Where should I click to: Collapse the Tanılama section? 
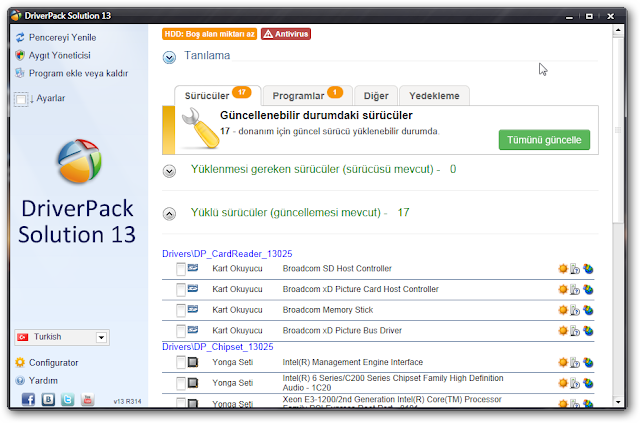pos(169,58)
